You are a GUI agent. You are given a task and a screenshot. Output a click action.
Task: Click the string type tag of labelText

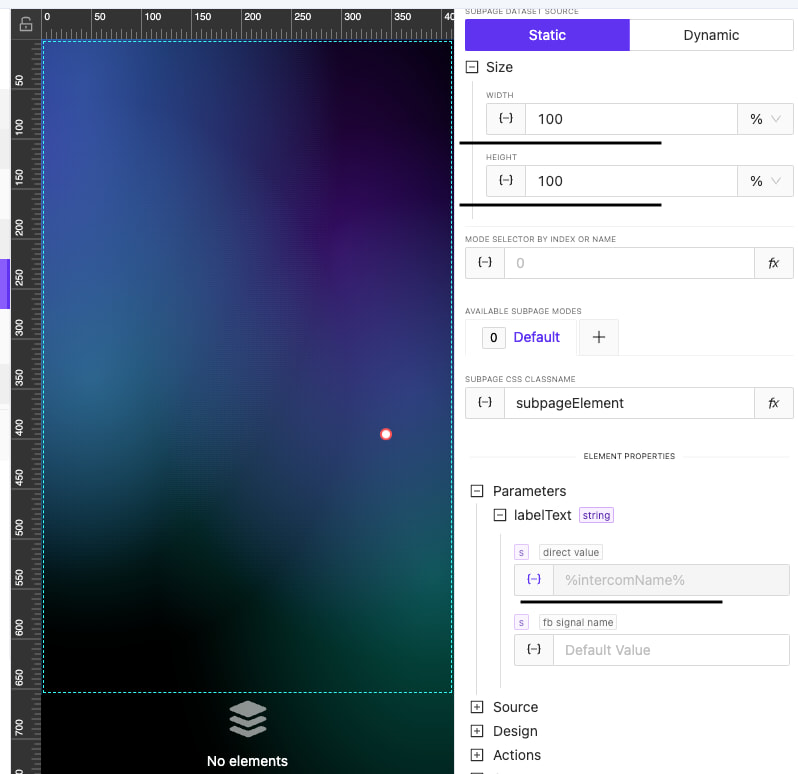[x=596, y=515]
